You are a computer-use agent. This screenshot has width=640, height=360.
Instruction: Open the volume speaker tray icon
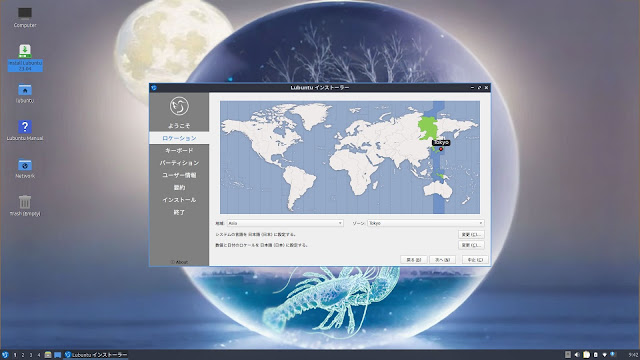click(577, 355)
